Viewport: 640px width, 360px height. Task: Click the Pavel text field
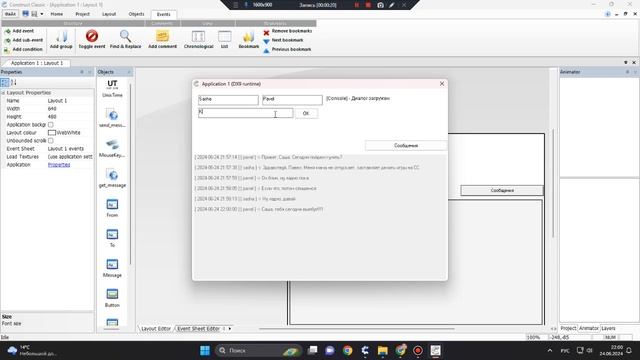pos(292,100)
